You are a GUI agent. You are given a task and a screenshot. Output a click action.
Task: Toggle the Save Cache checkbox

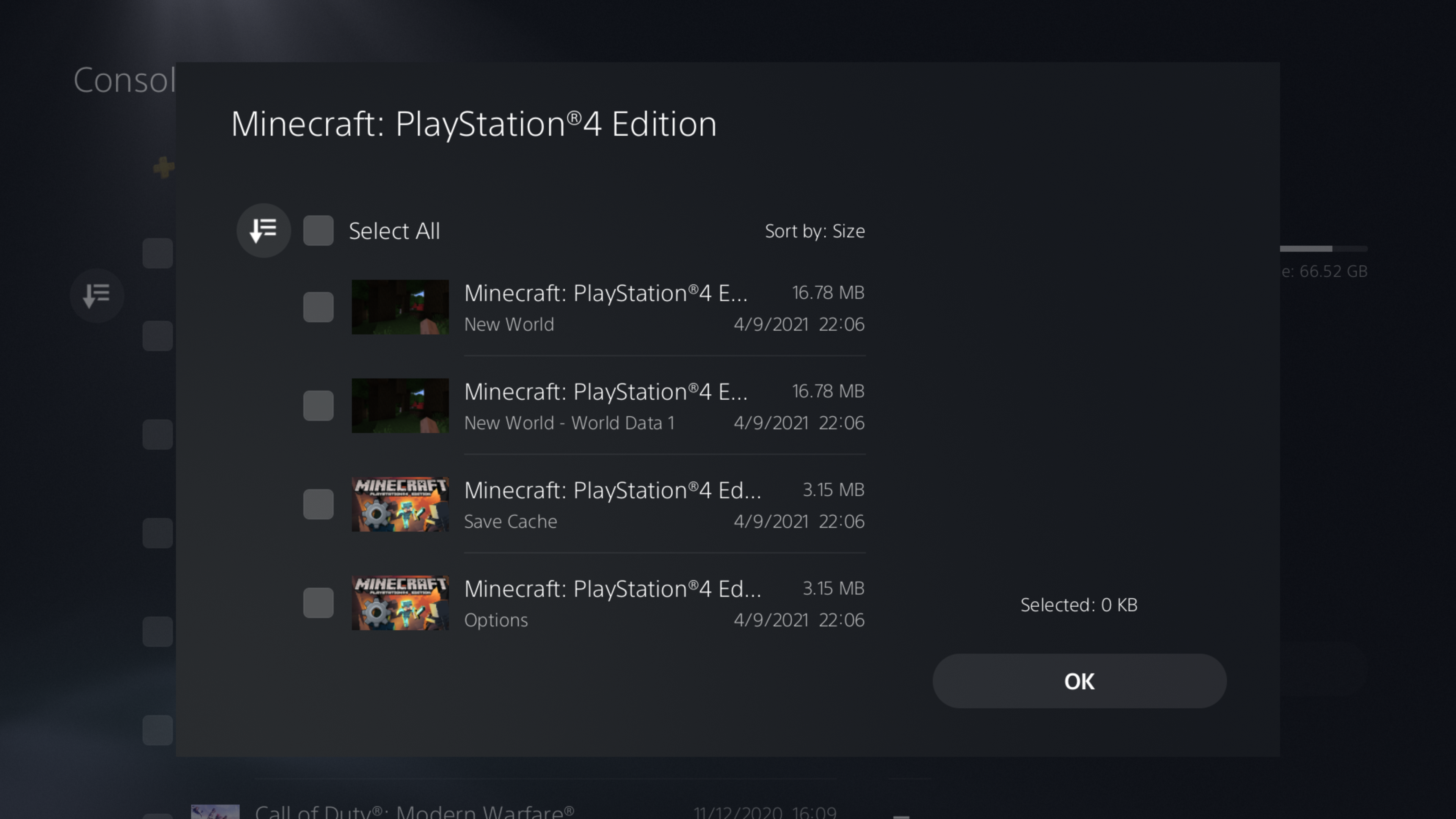pyautogui.click(x=318, y=504)
